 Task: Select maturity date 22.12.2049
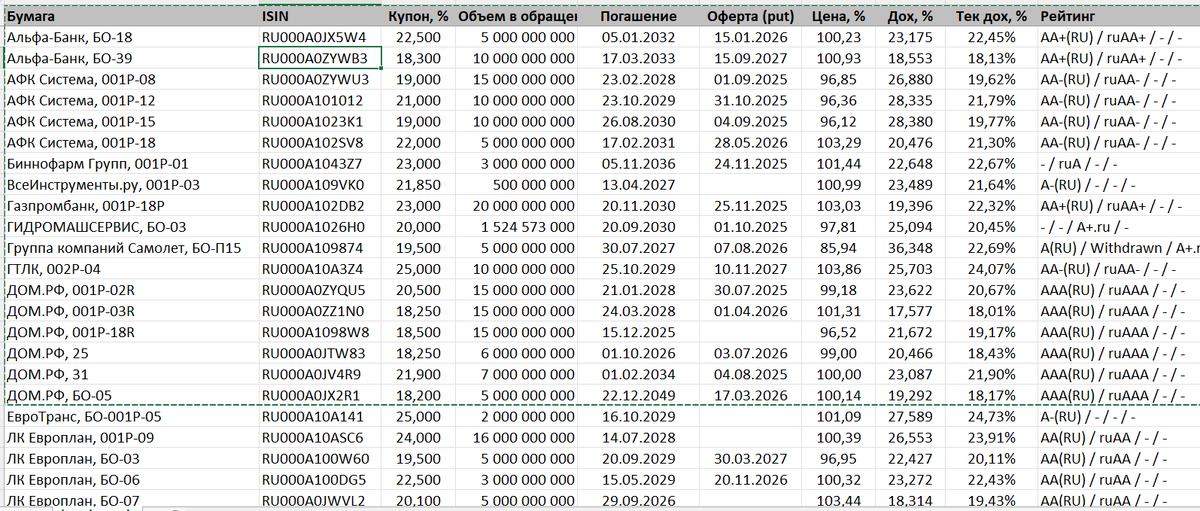pos(639,395)
